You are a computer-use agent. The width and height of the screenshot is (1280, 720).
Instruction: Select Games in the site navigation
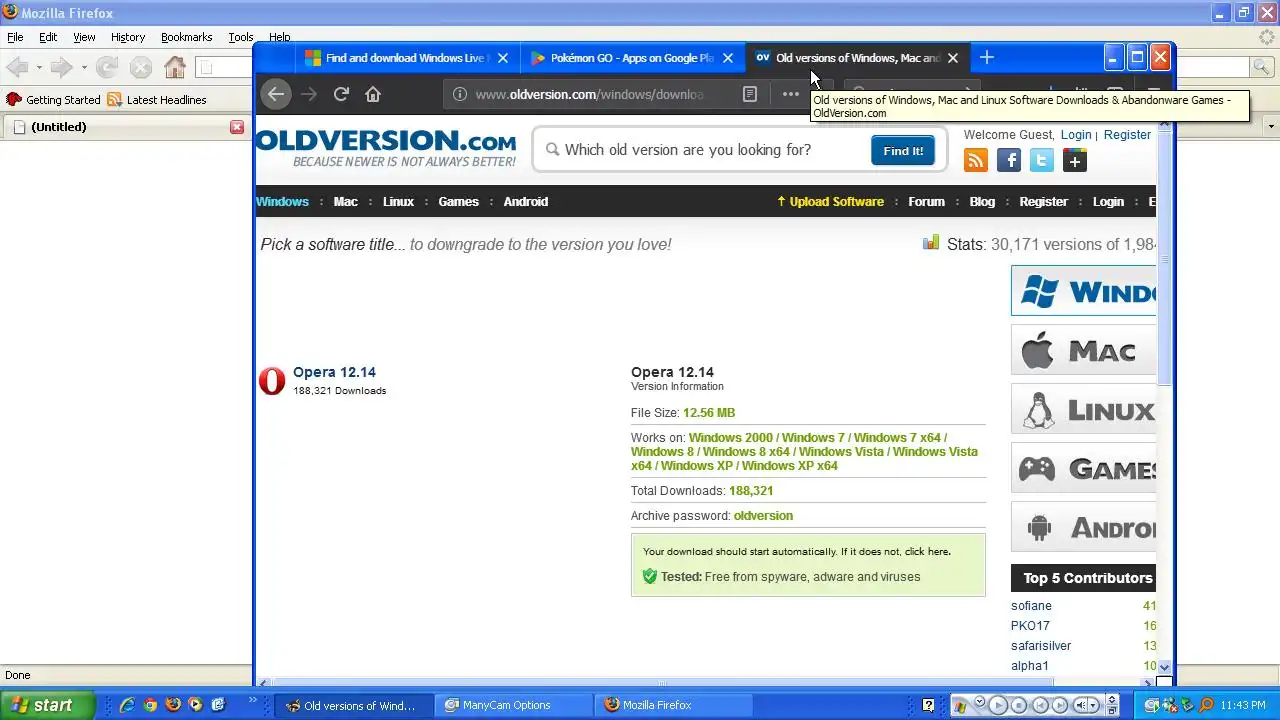(x=458, y=201)
